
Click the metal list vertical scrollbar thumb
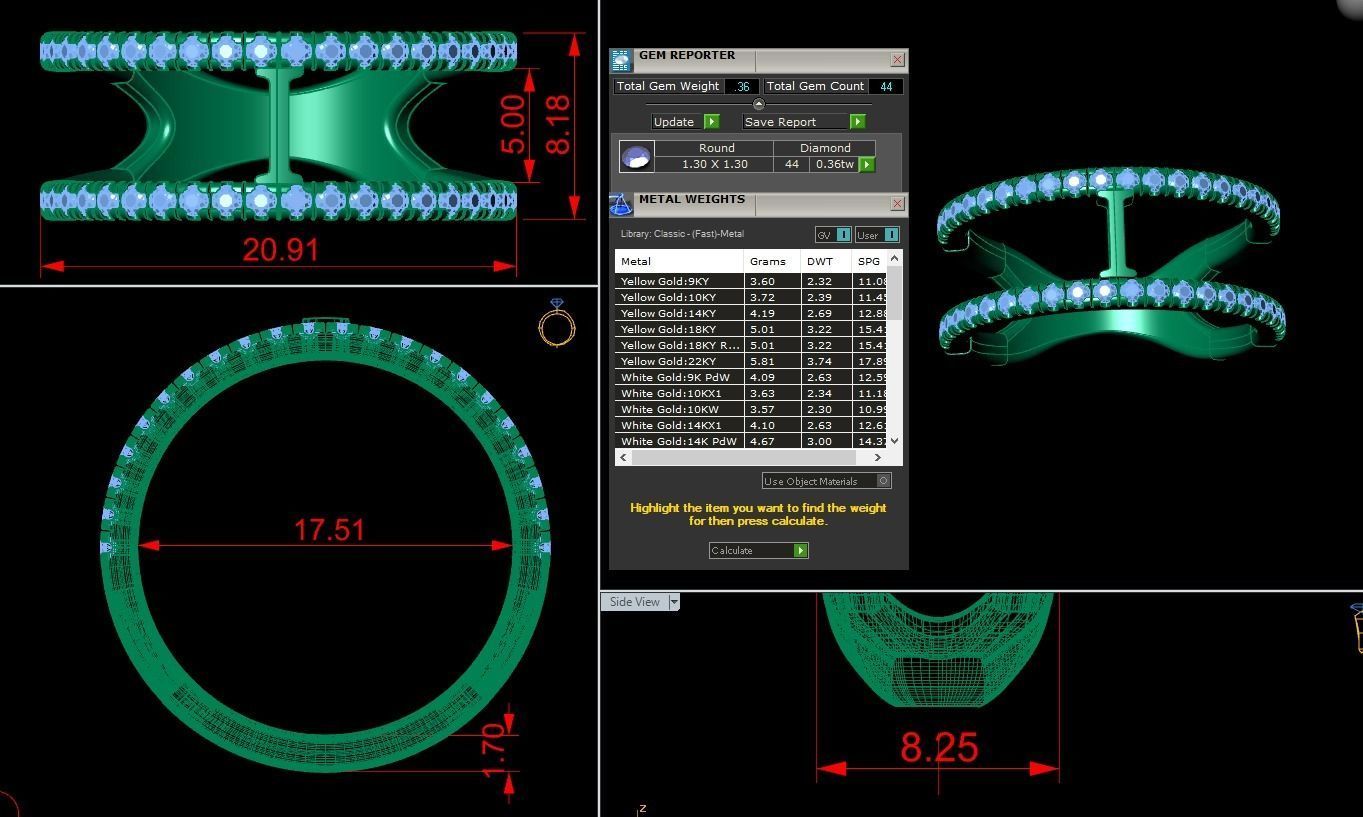click(894, 294)
